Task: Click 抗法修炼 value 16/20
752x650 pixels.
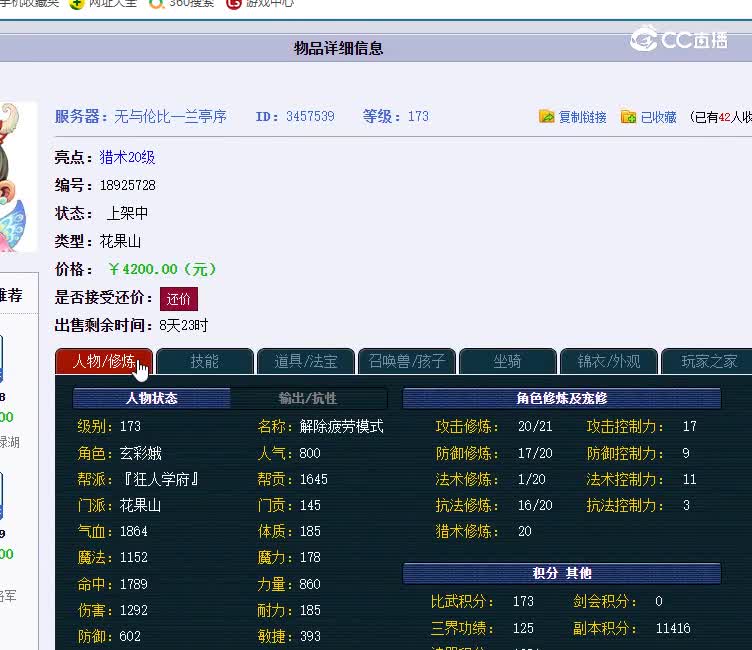Action: tap(535, 505)
